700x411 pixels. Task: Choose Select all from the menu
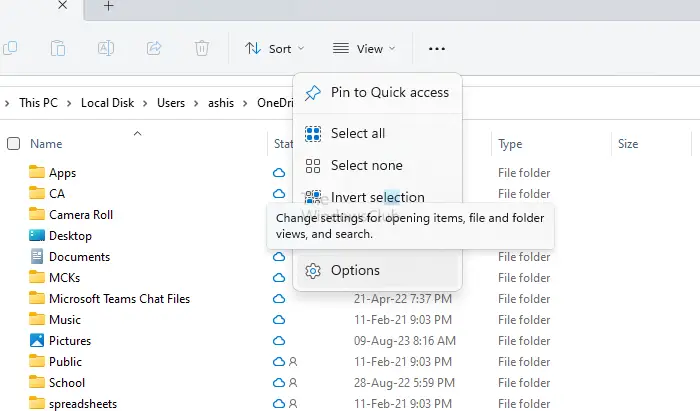click(x=357, y=133)
